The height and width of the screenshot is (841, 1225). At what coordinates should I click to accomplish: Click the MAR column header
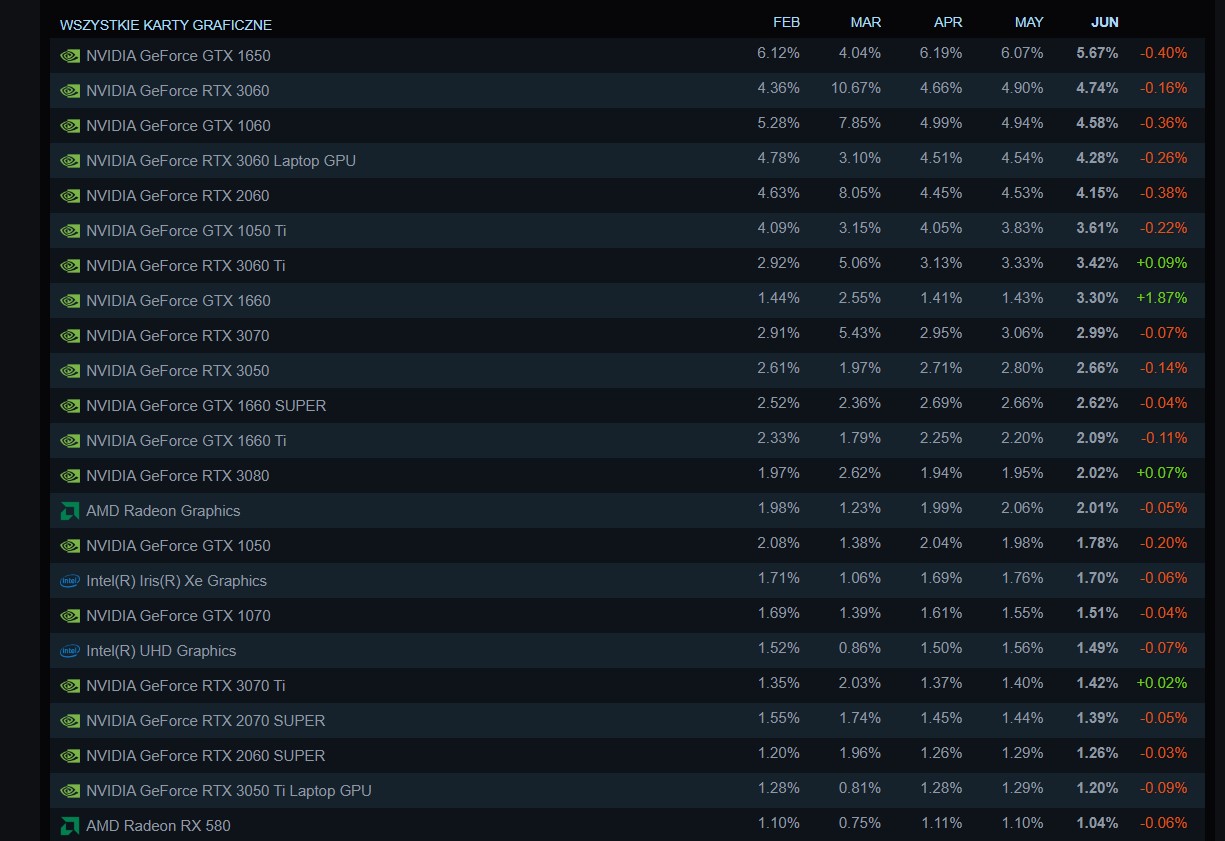866,22
